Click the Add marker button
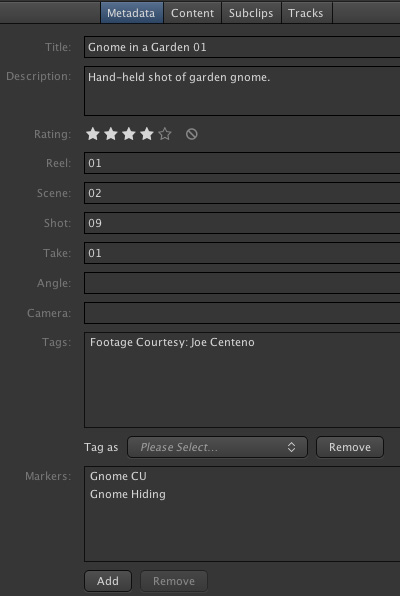This screenshot has width=400, height=596. pyautogui.click(x=108, y=581)
